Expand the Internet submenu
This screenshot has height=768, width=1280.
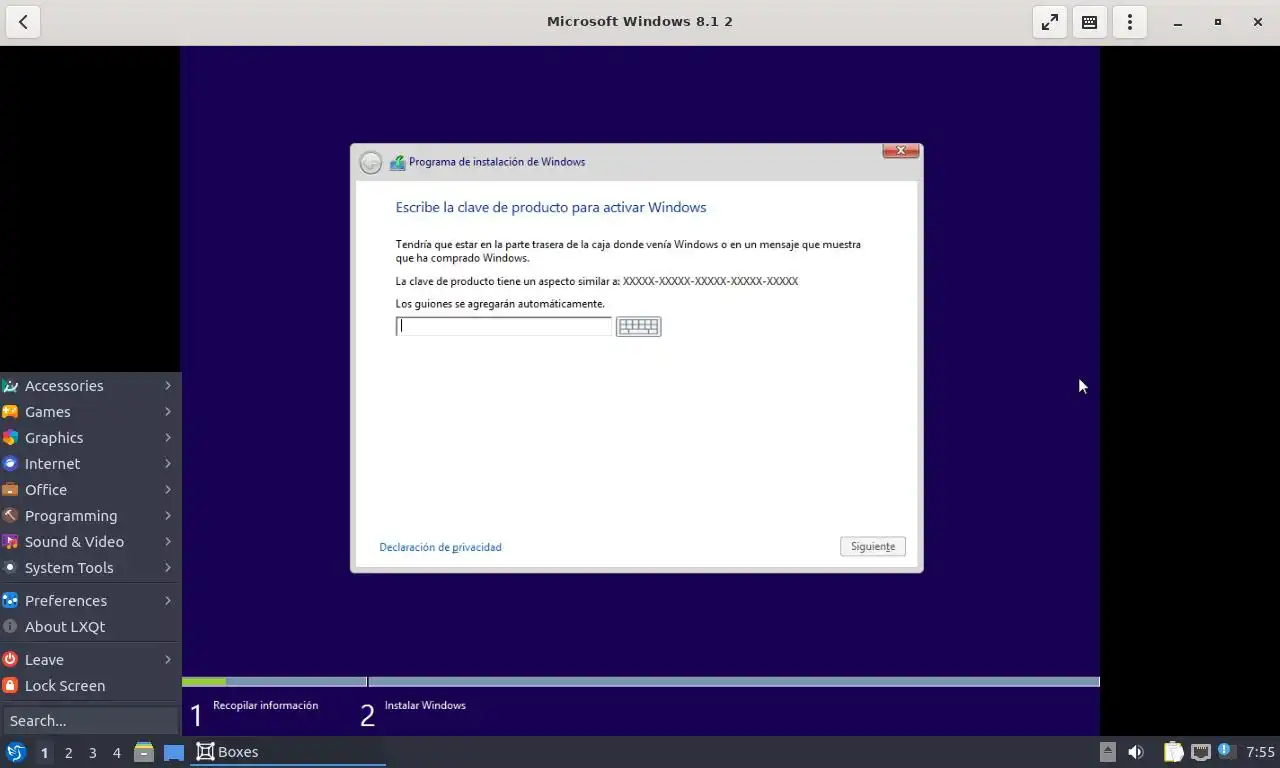pyautogui.click(x=90, y=464)
